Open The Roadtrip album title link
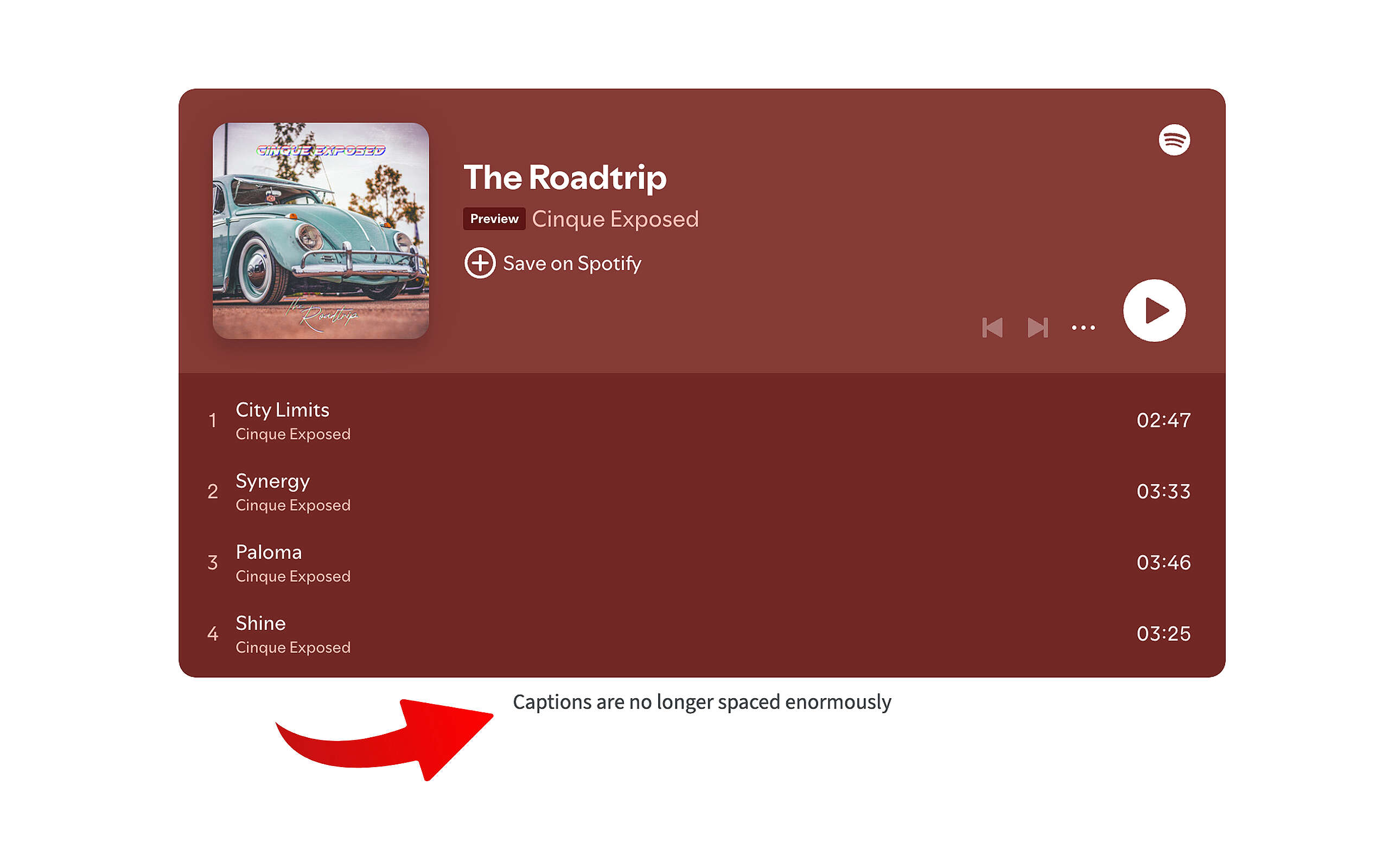The image size is (1389, 868). (565, 177)
